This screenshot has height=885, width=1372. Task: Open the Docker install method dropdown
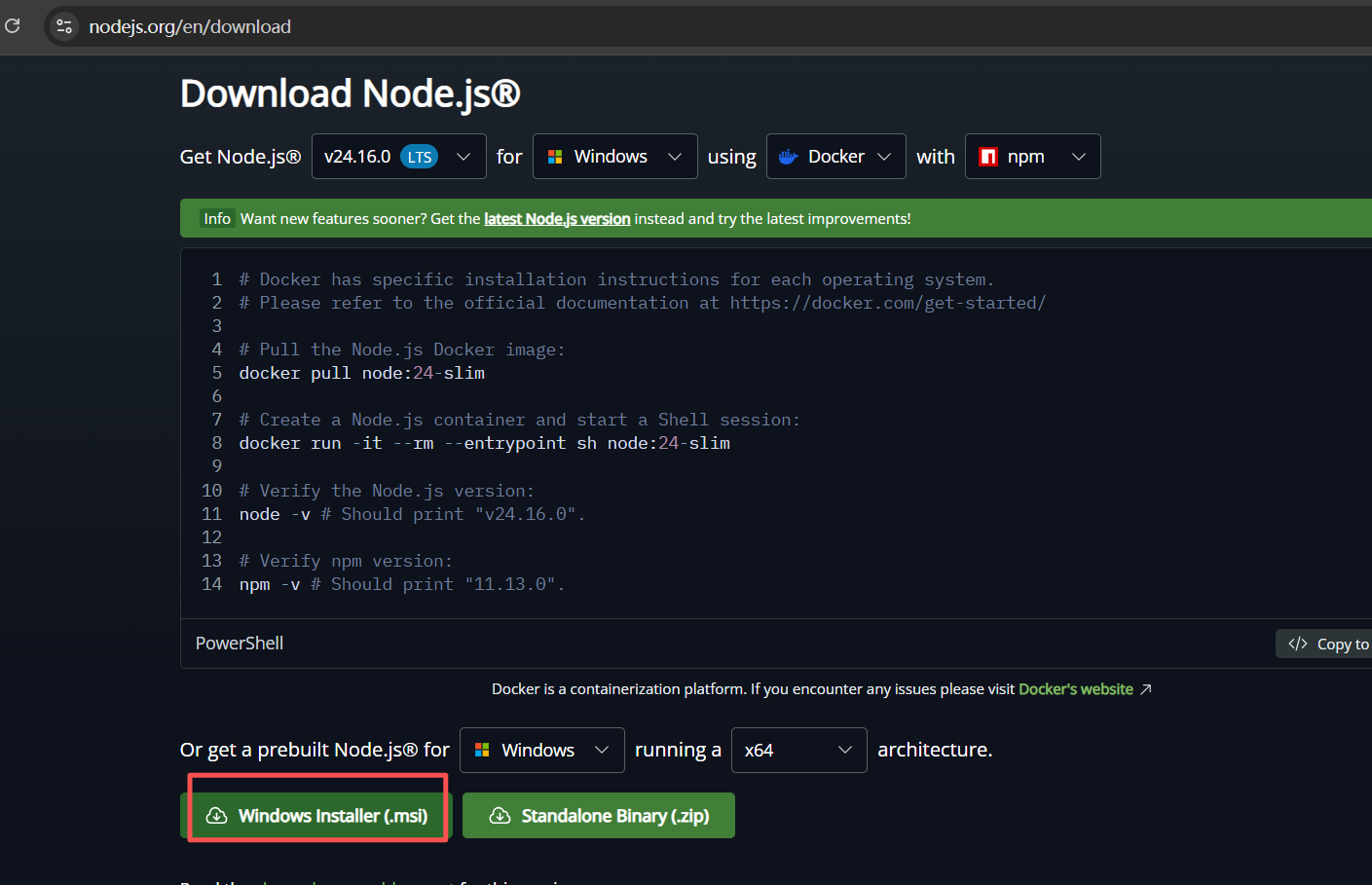(835, 157)
